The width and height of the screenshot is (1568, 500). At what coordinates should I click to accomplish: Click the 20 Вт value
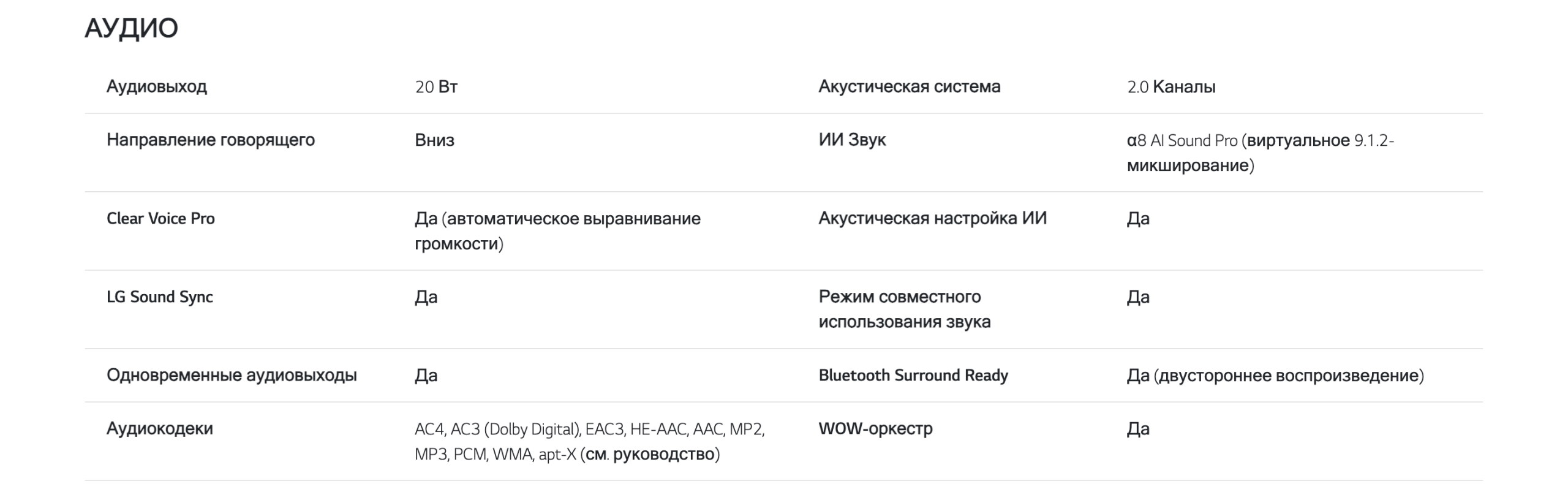tap(436, 87)
